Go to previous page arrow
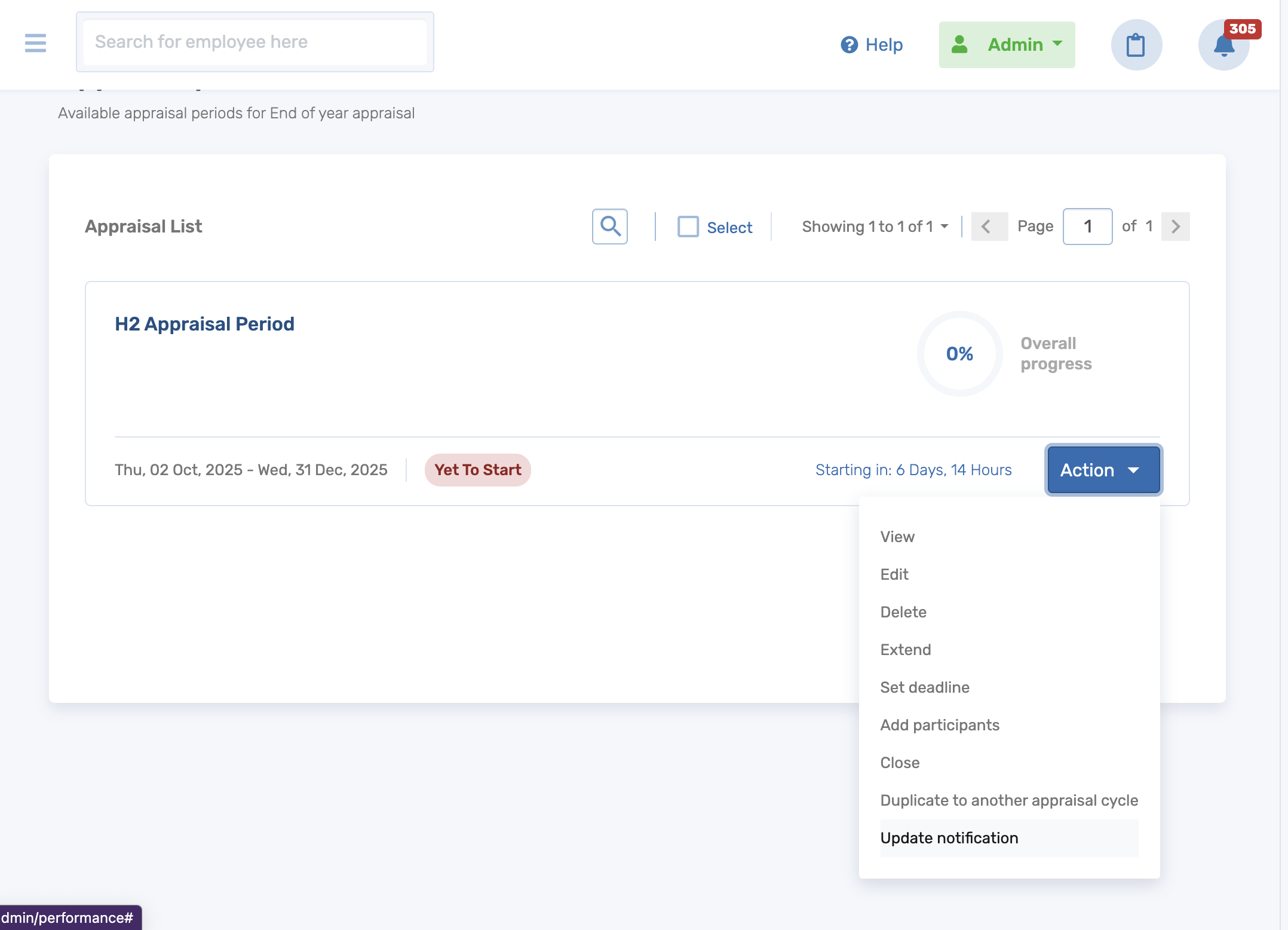This screenshot has height=930, width=1288. click(x=988, y=227)
